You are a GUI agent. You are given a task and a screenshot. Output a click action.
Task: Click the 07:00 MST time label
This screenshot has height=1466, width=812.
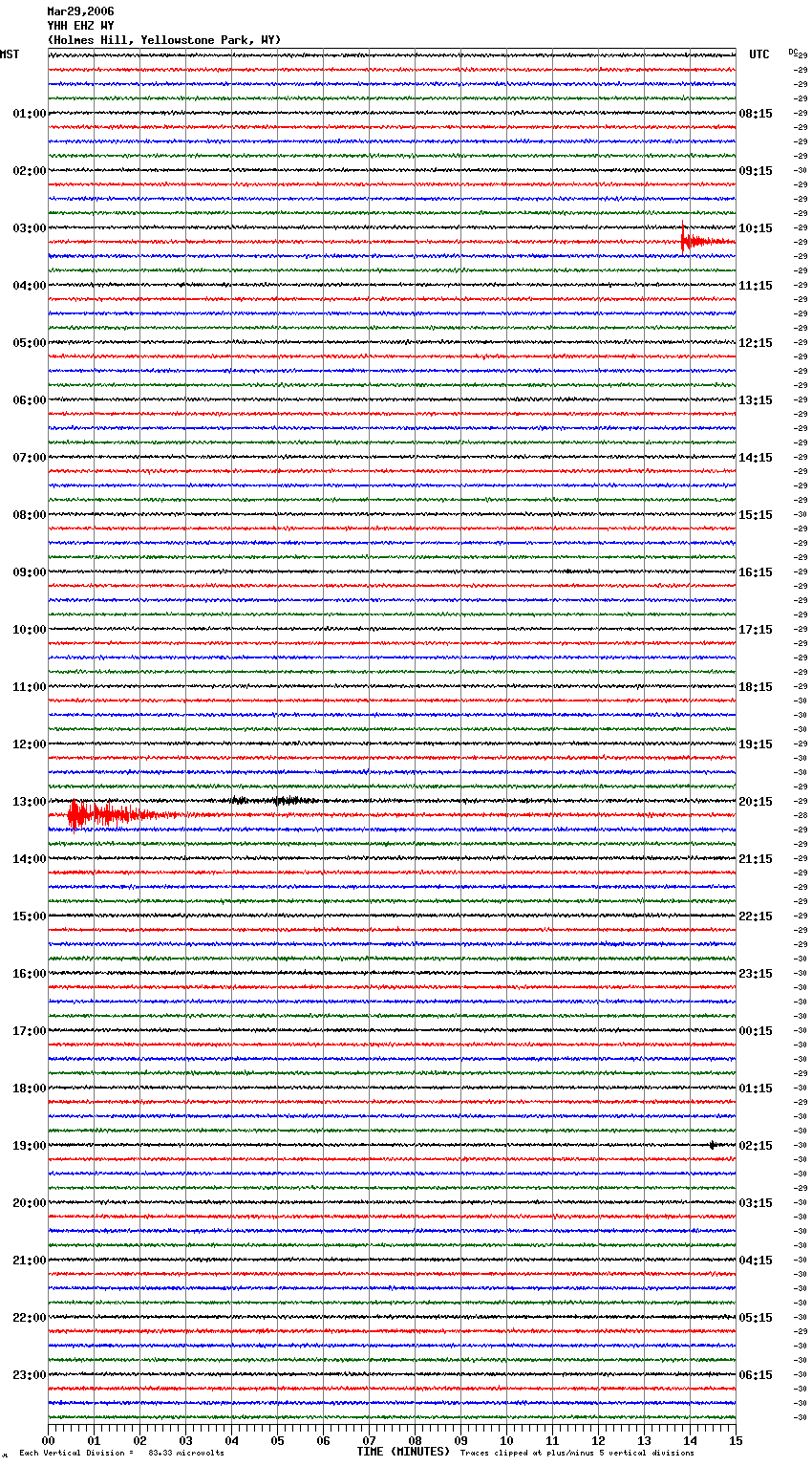[30, 458]
